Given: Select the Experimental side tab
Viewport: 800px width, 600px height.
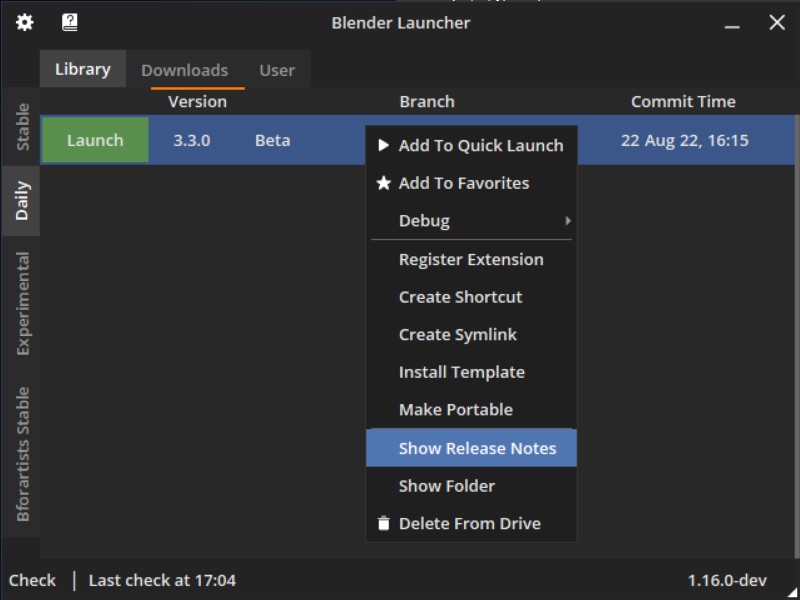Looking at the screenshot, I should tap(22, 304).
